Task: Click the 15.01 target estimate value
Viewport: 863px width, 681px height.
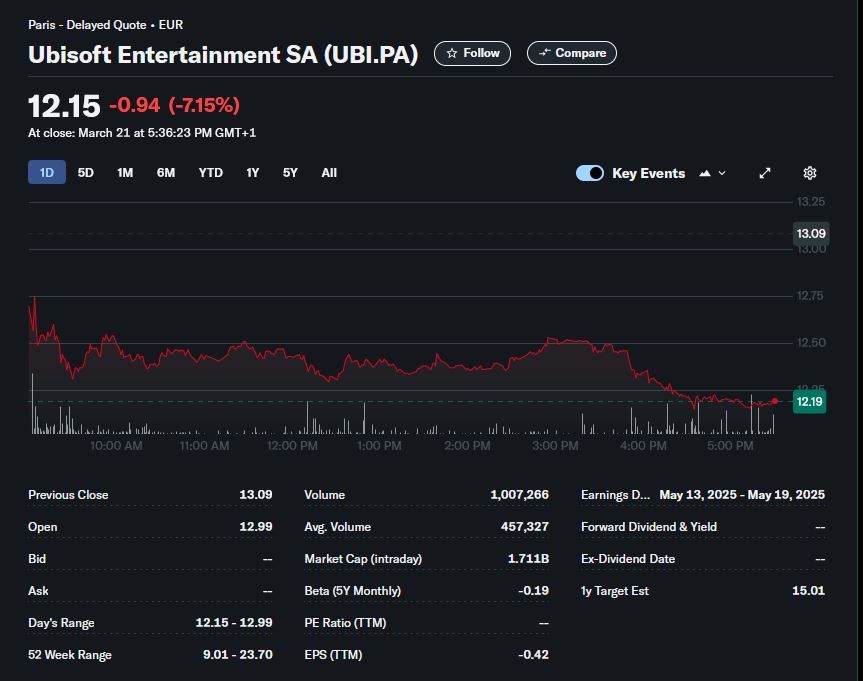Action: click(x=809, y=591)
